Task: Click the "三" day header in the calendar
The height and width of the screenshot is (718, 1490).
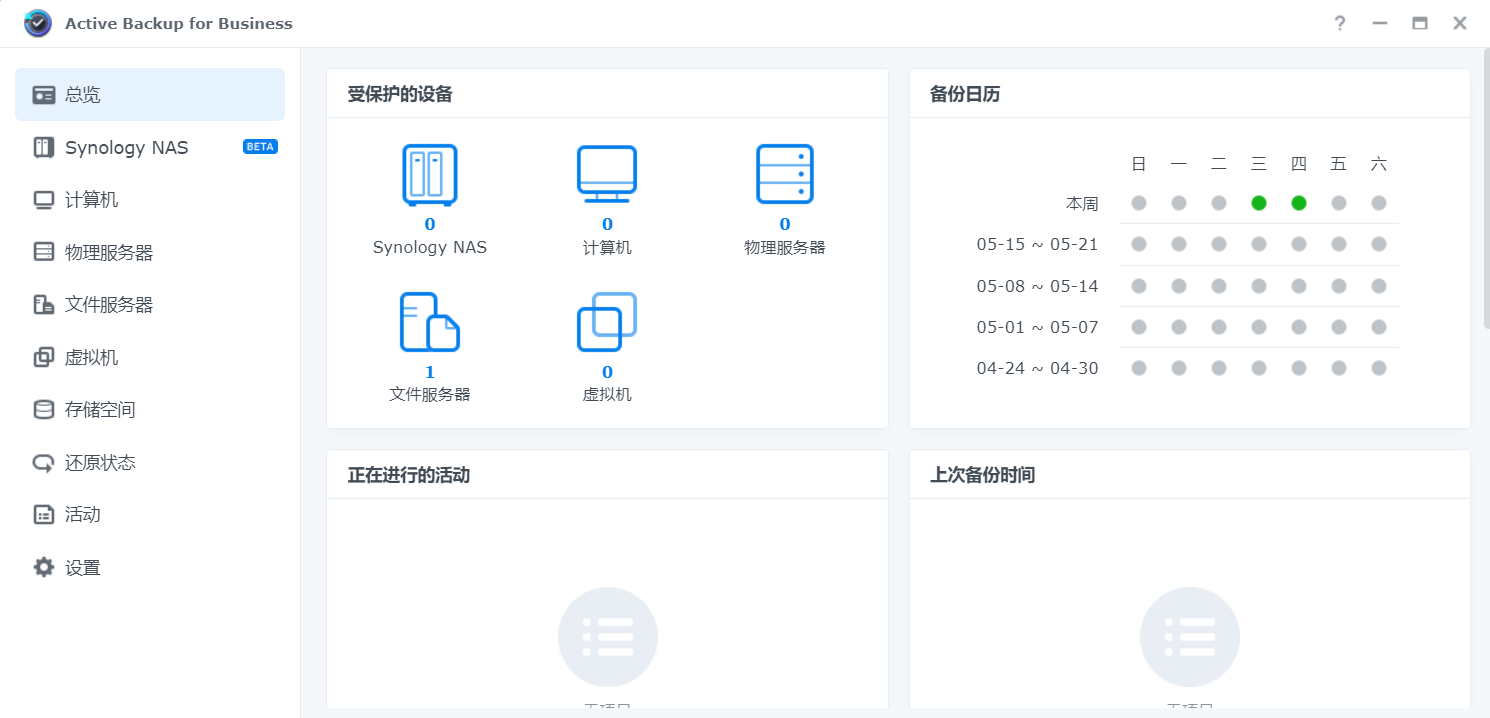Action: pyautogui.click(x=1259, y=164)
